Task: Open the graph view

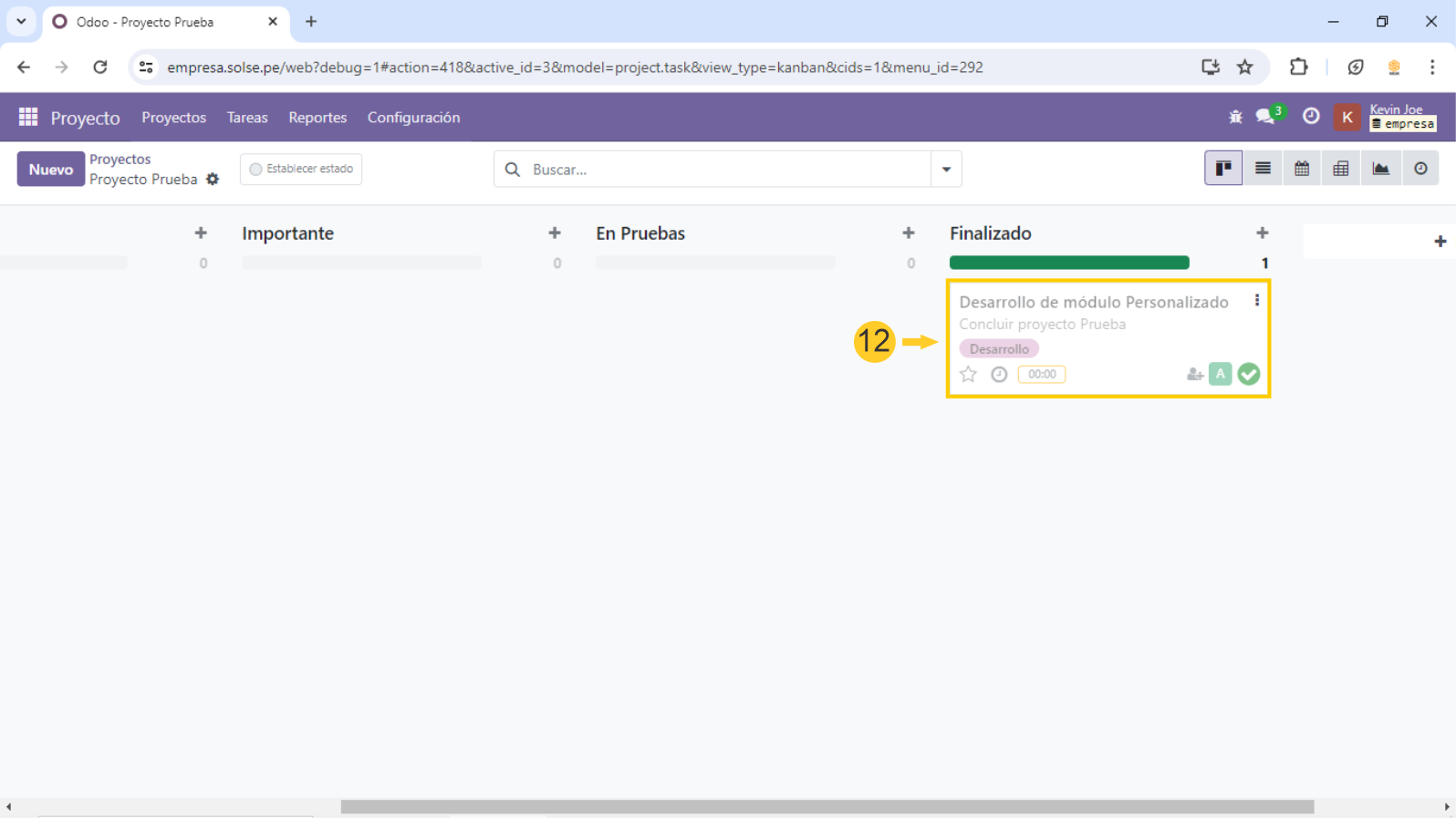Action: pos(1380,169)
